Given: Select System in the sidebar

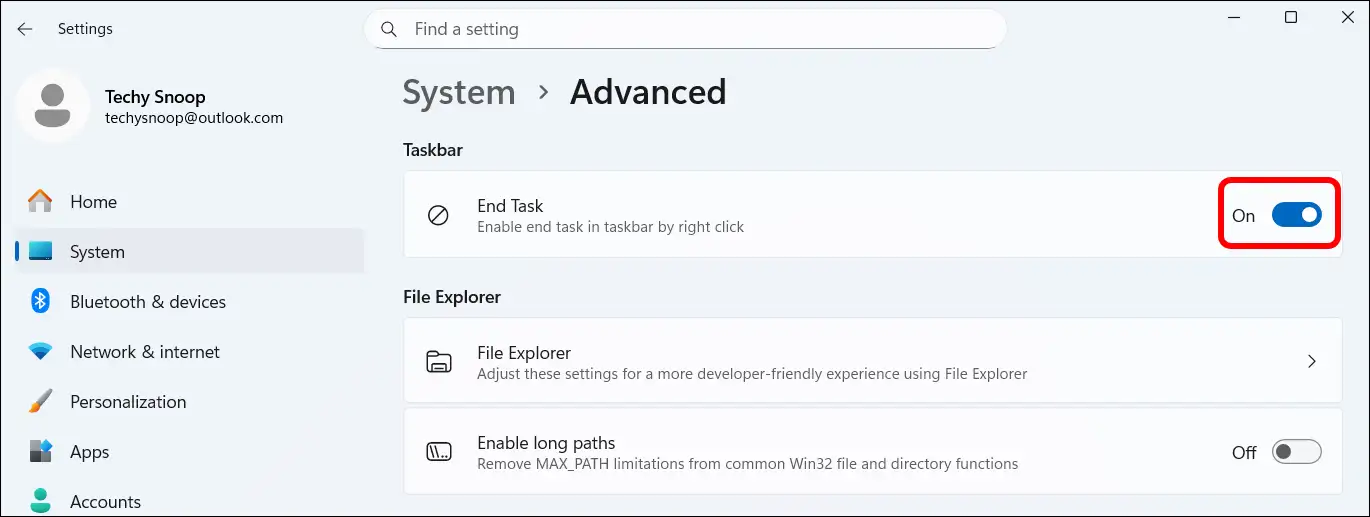Looking at the screenshot, I should point(190,252).
